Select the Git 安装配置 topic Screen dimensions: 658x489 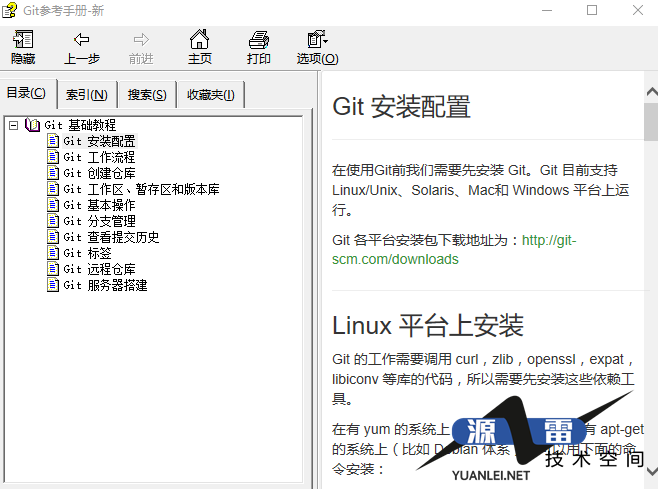click(99, 141)
